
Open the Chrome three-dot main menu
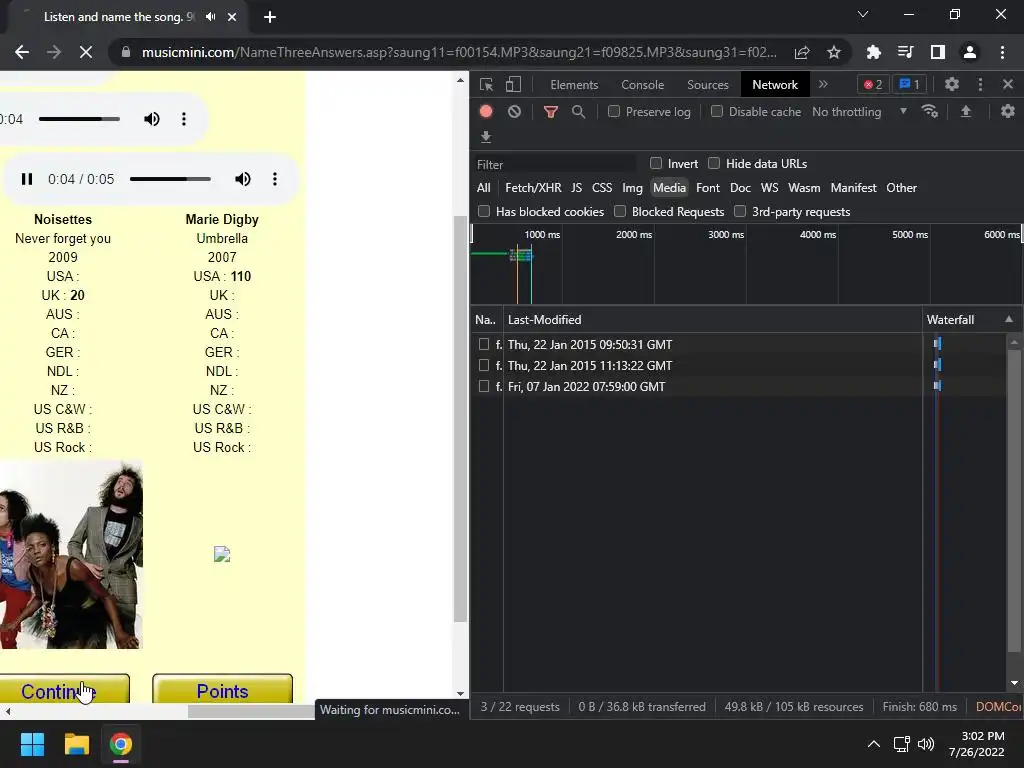[1002, 52]
